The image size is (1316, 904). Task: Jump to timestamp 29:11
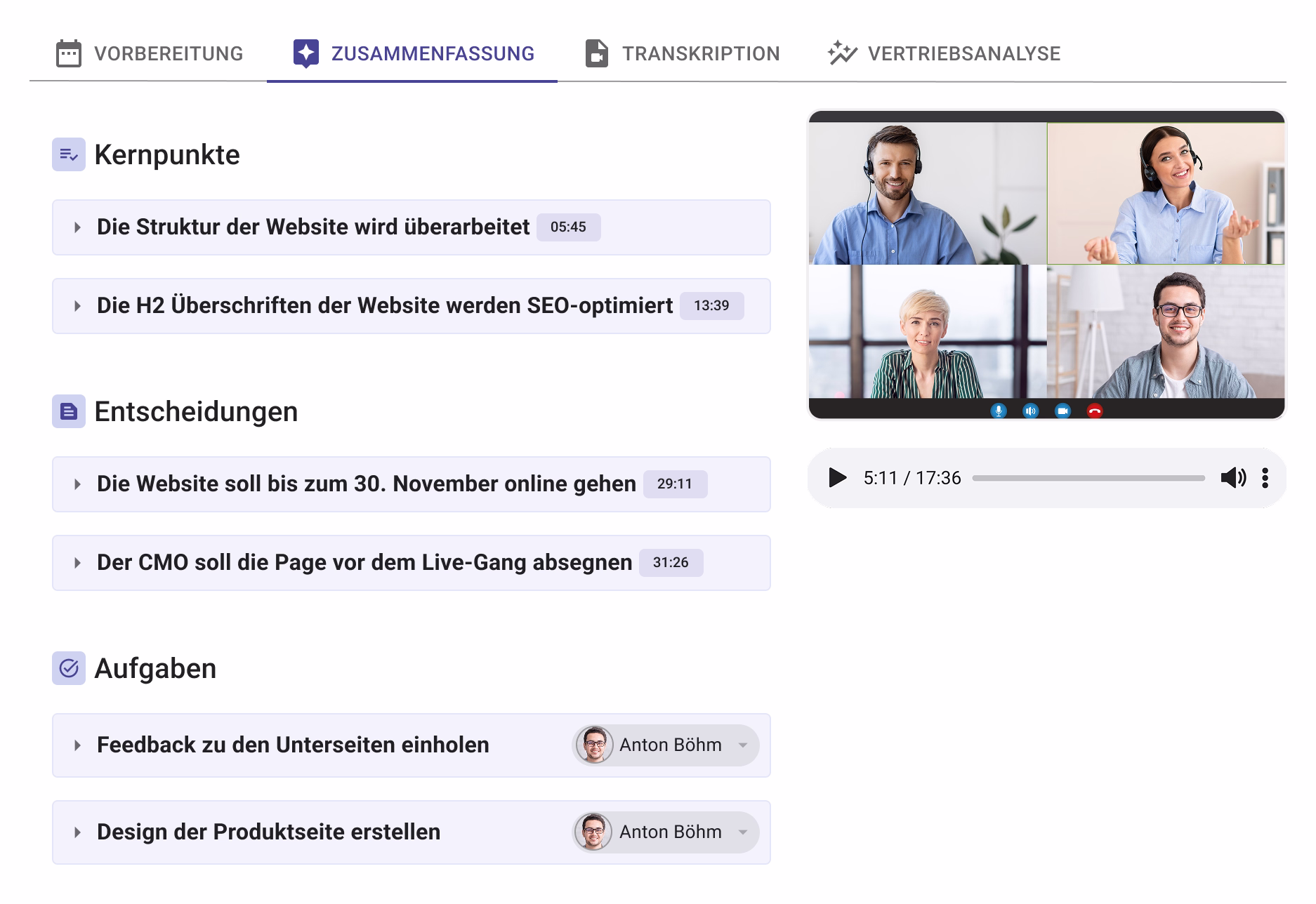[675, 484]
